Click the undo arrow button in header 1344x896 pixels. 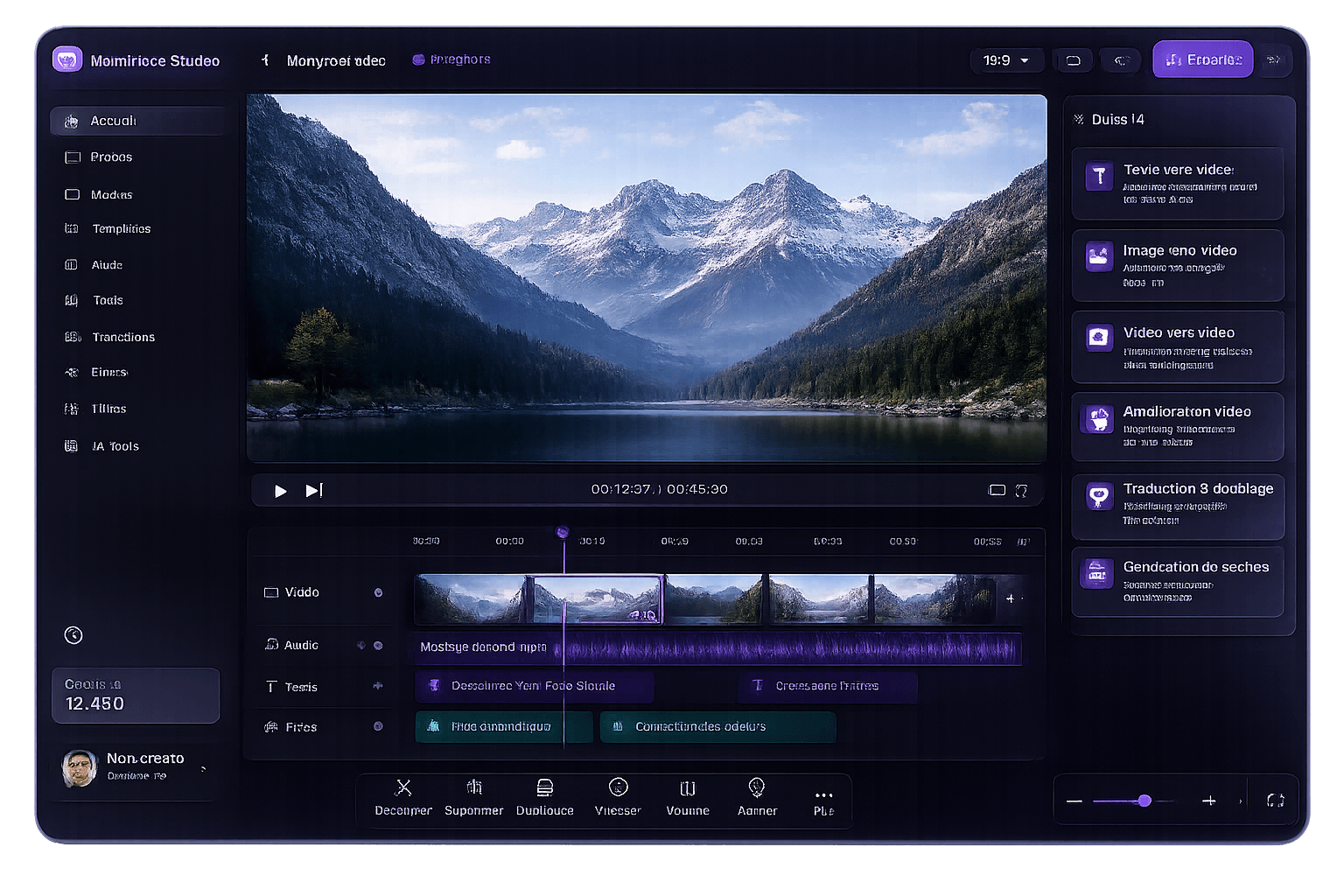pyautogui.click(x=1121, y=60)
